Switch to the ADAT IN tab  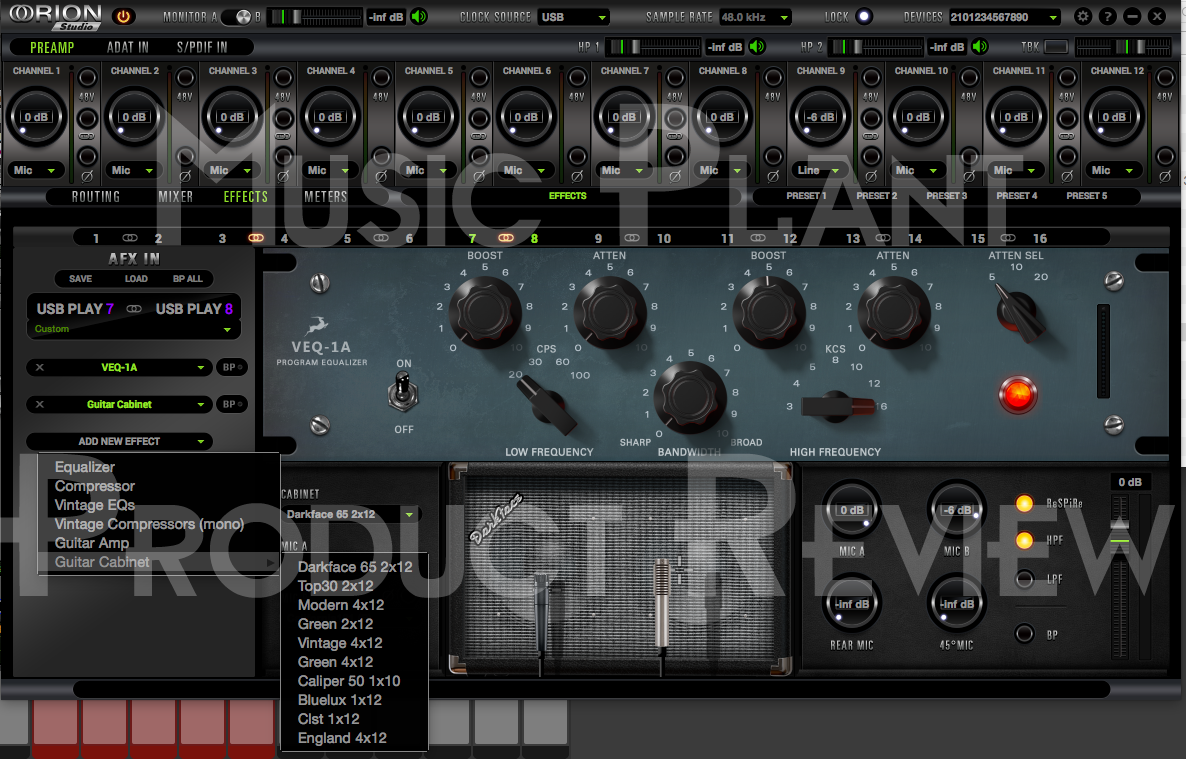pos(128,48)
